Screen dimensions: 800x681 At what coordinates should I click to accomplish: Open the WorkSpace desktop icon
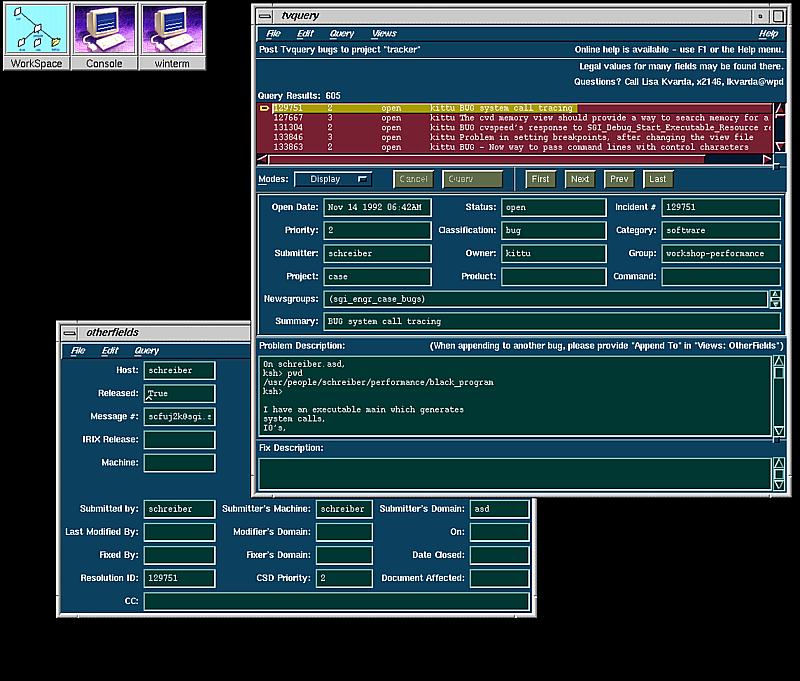click(36, 35)
